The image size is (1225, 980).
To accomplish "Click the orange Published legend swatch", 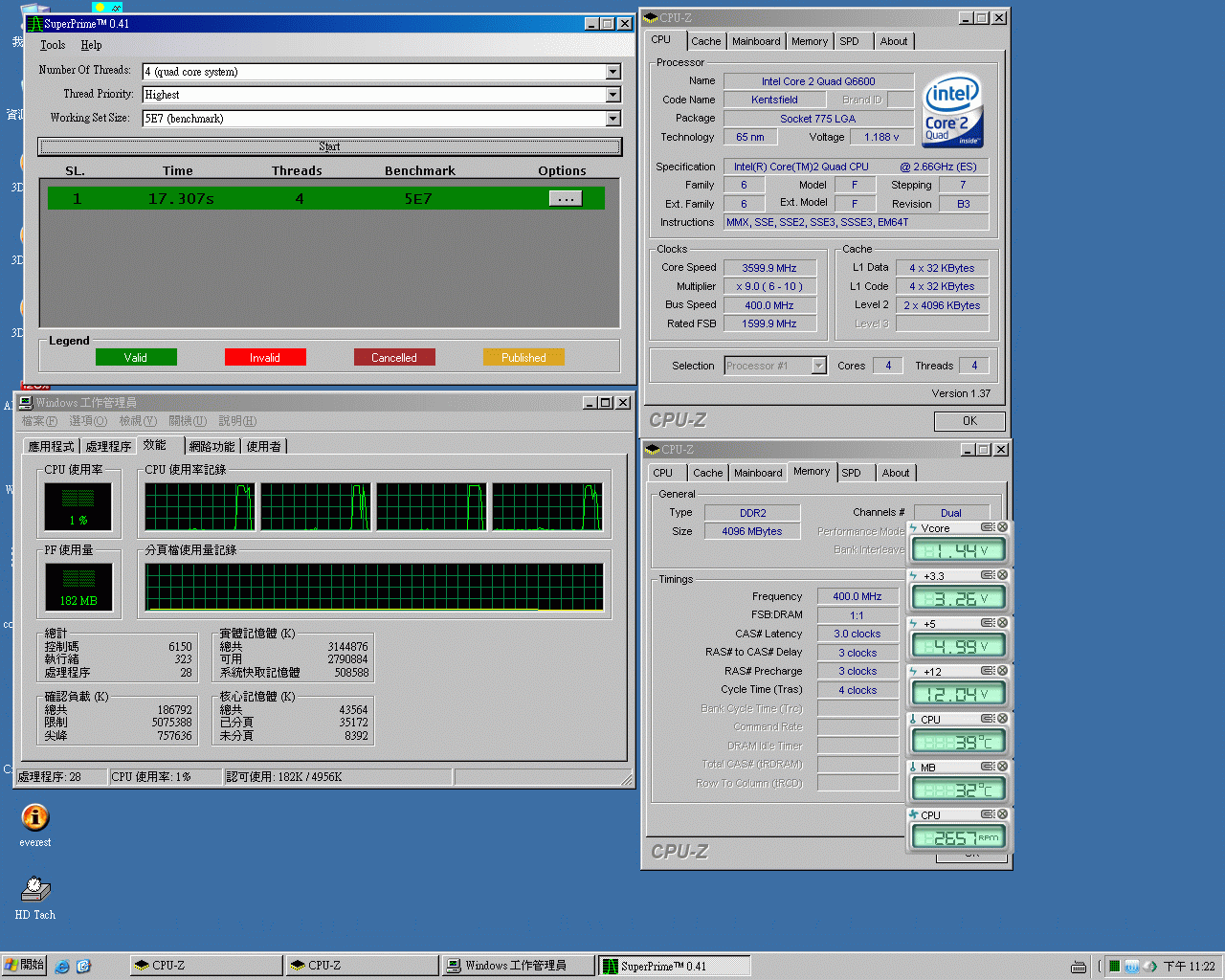I will [x=523, y=357].
